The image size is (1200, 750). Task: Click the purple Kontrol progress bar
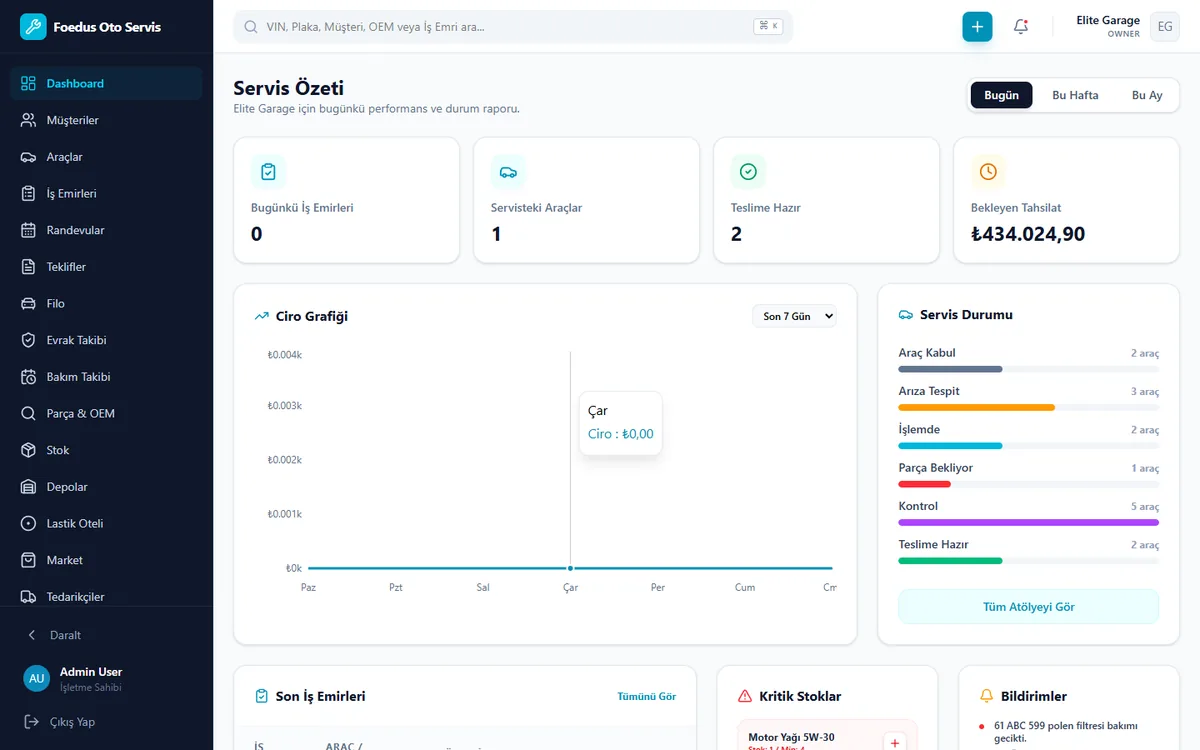[x=1028, y=522]
